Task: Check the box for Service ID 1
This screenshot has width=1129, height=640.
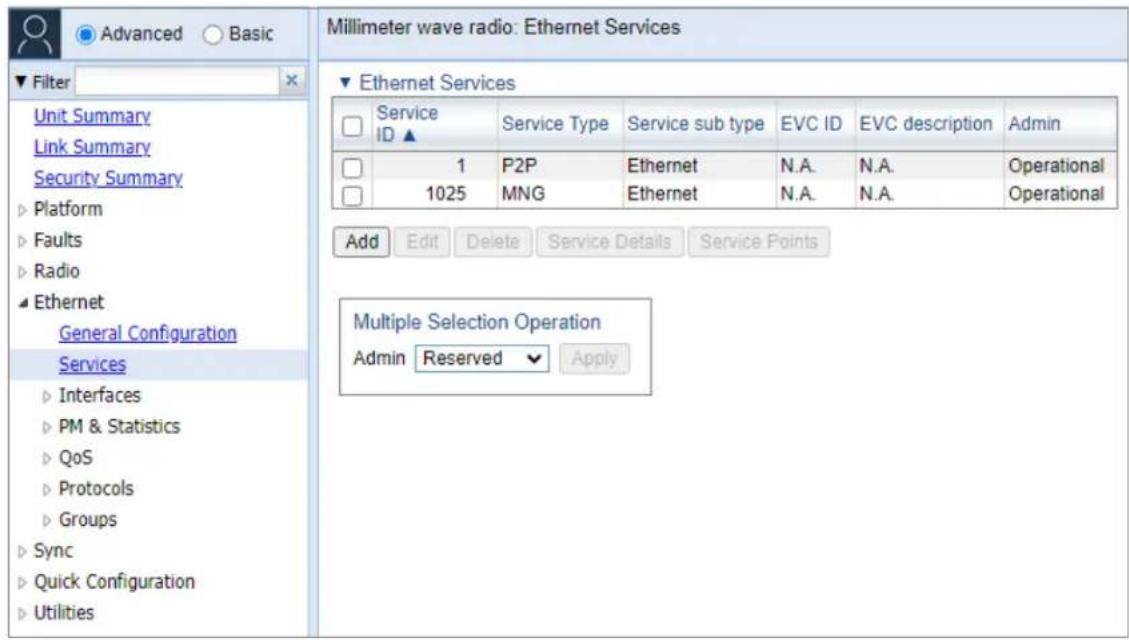Action: point(352,168)
